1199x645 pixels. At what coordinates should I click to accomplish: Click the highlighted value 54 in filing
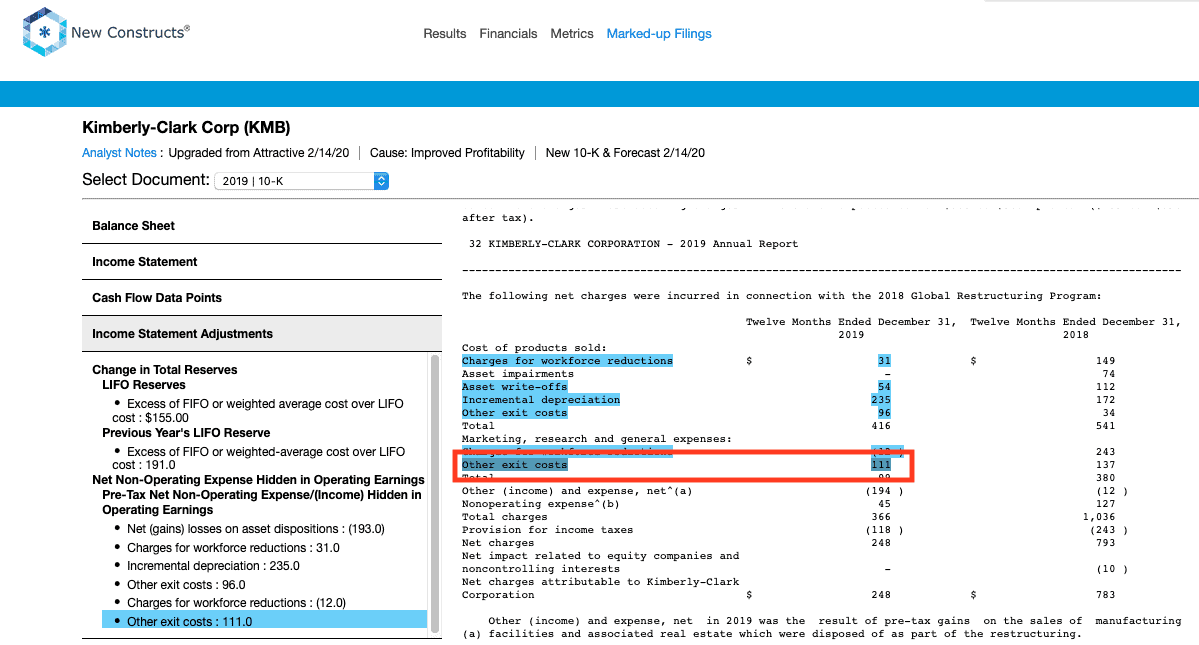pos(884,387)
